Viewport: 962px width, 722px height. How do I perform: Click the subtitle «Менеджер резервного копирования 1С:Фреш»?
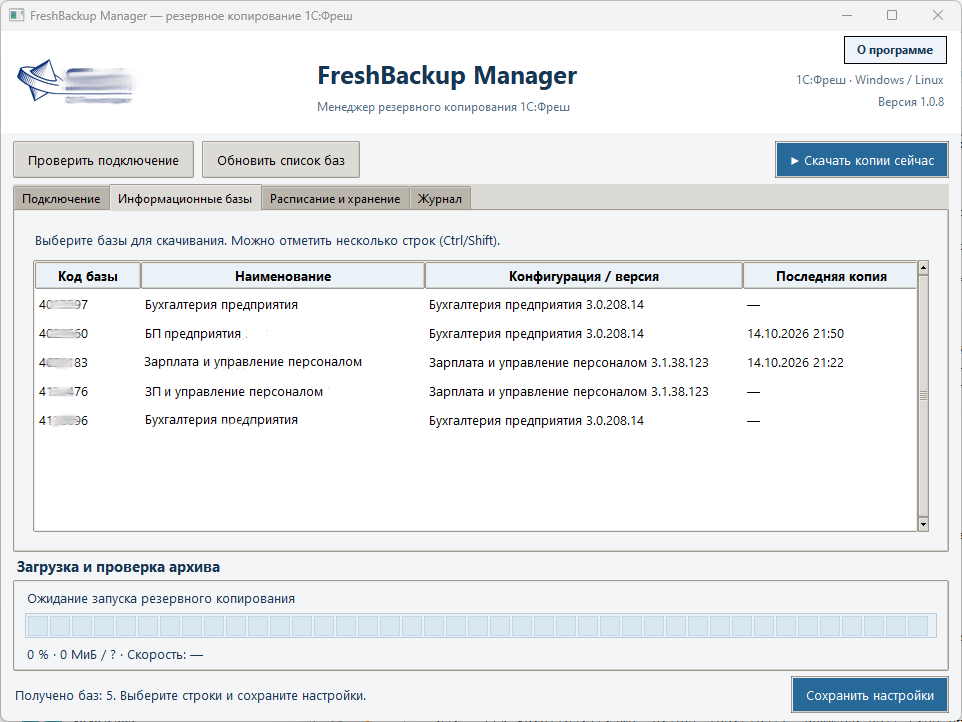coord(443,107)
